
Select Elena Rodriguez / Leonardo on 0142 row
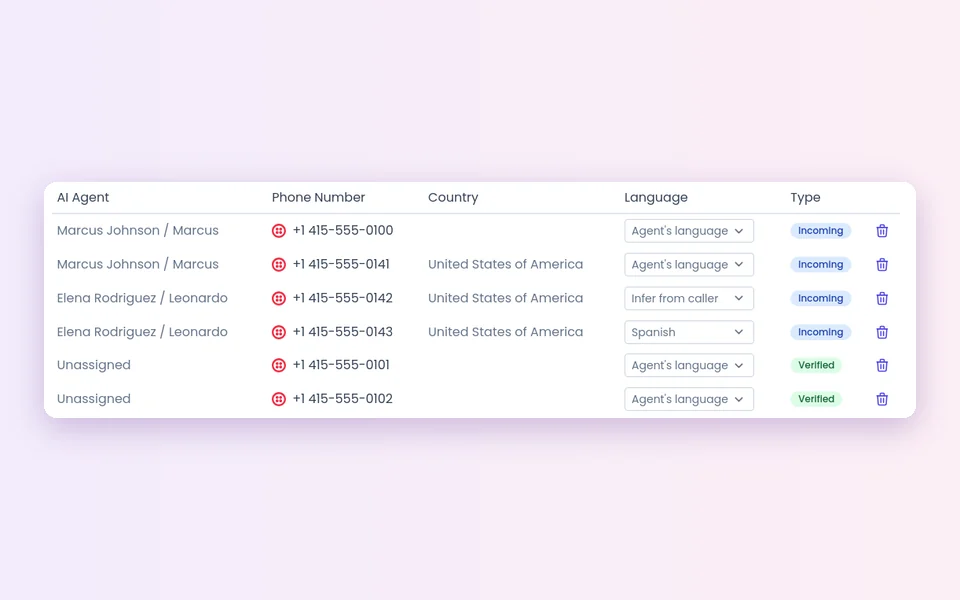[x=142, y=298]
